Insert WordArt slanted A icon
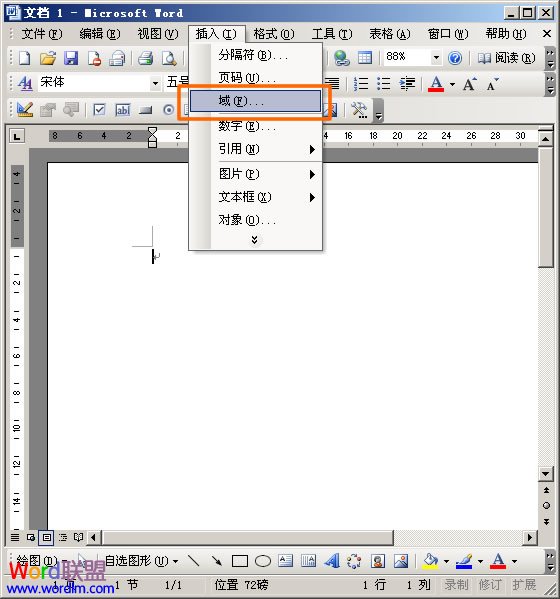This screenshot has height=599, width=560. tap(332, 561)
